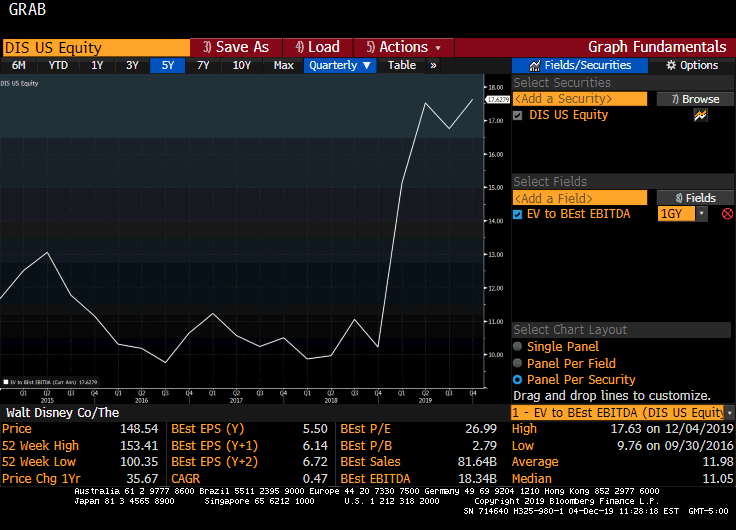Click the BEst P/E value 26.99
The height and width of the screenshot is (530, 736).
click(x=481, y=429)
